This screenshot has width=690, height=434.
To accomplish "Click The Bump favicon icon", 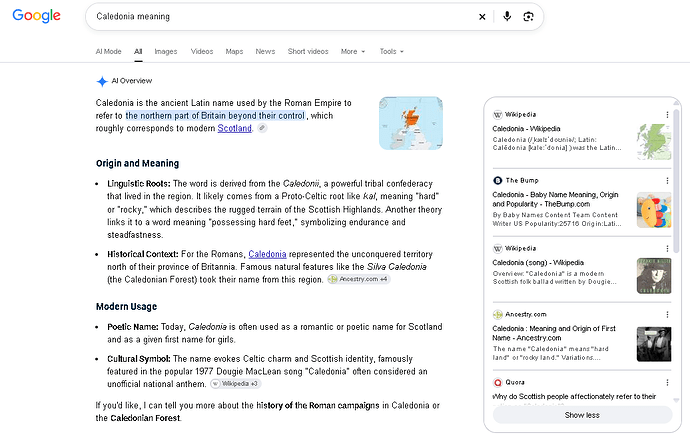I will (497, 180).
